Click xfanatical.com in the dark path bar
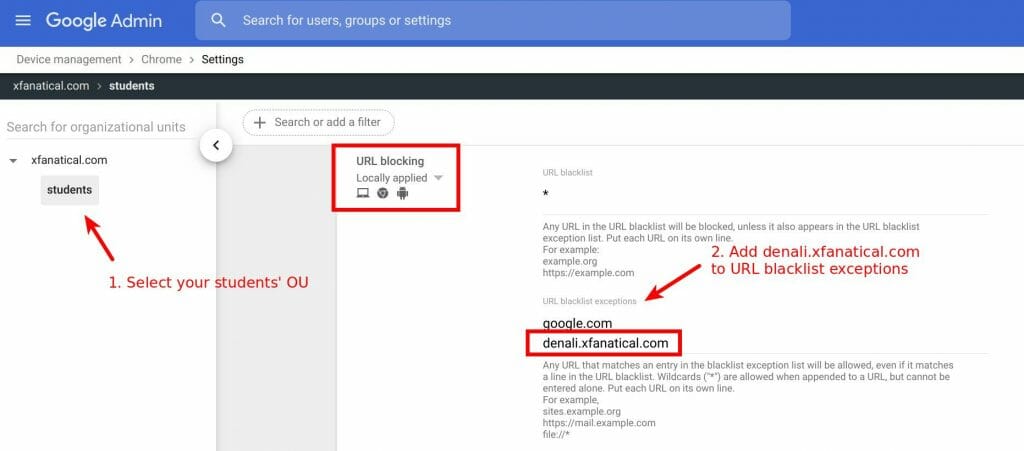The width and height of the screenshot is (1024, 451). coord(51,86)
